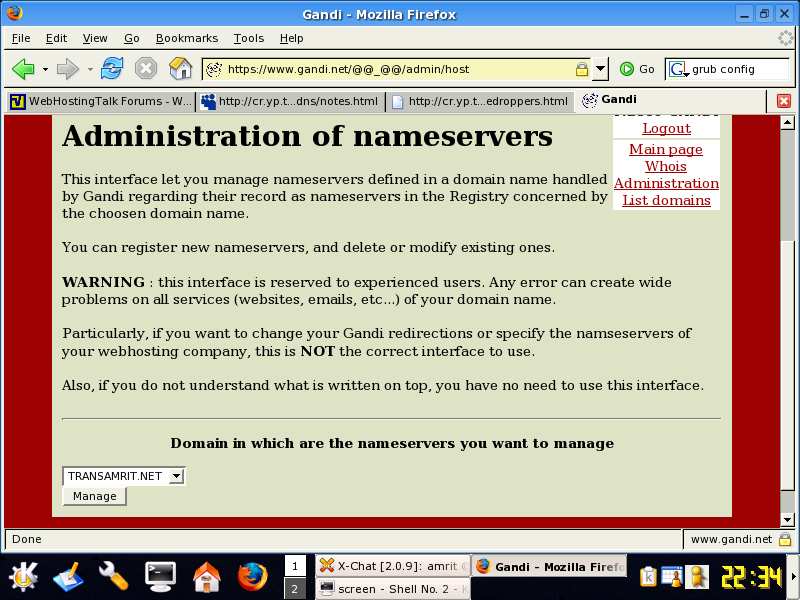
Task: Open the Home folder icon in the panel
Action: pyautogui.click(x=206, y=578)
